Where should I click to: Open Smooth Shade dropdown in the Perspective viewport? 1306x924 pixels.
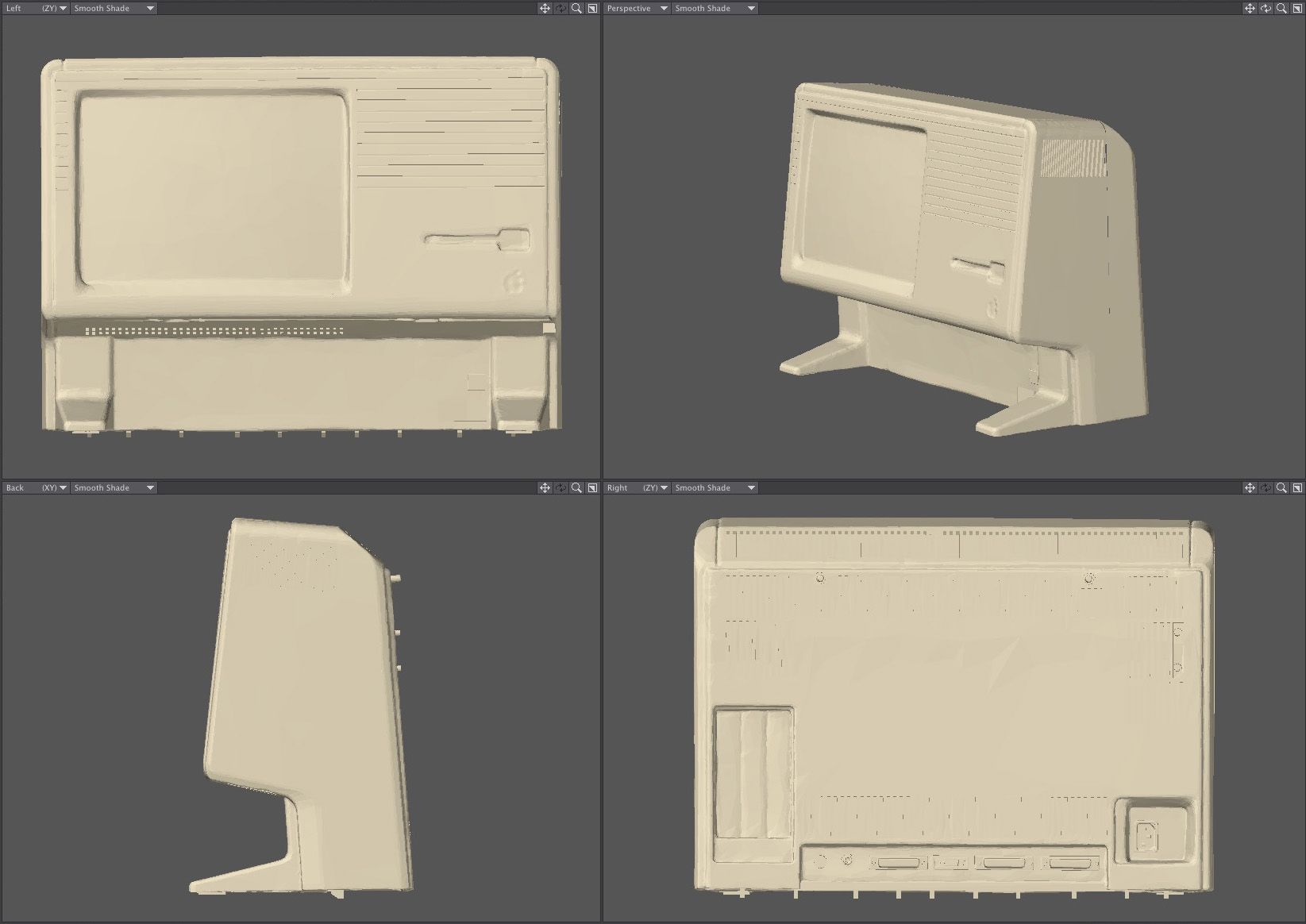click(x=715, y=8)
